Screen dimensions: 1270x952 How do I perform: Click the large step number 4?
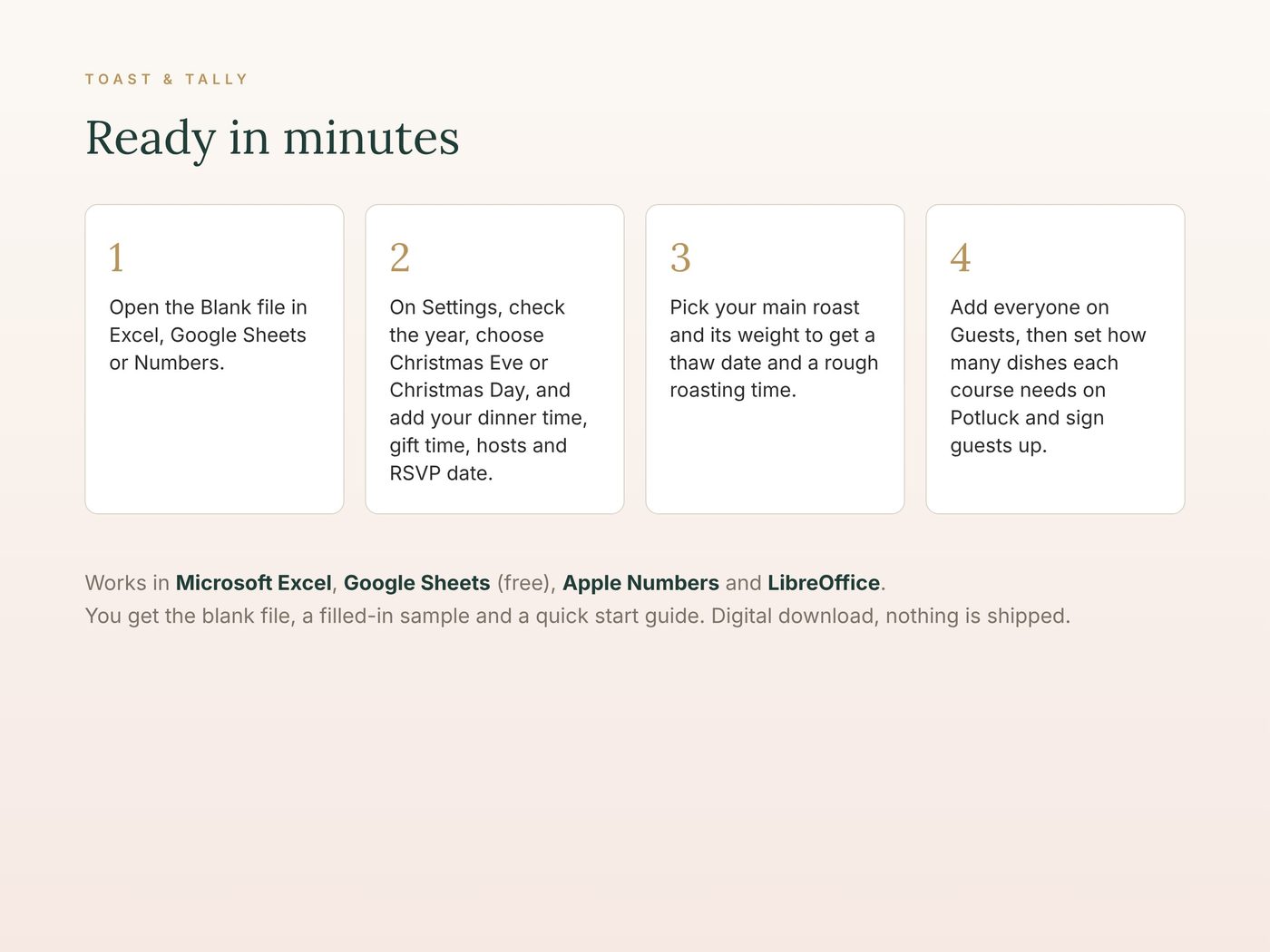961,257
